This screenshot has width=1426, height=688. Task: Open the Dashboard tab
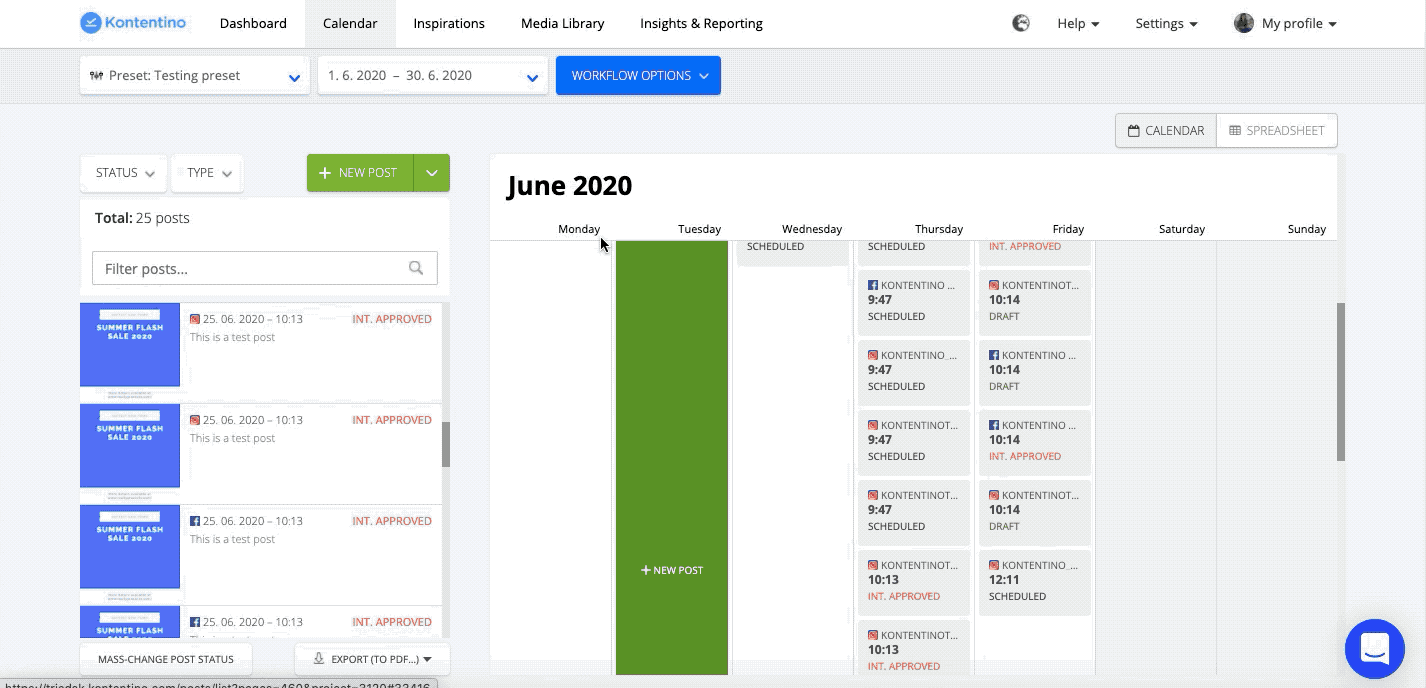(253, 23)
